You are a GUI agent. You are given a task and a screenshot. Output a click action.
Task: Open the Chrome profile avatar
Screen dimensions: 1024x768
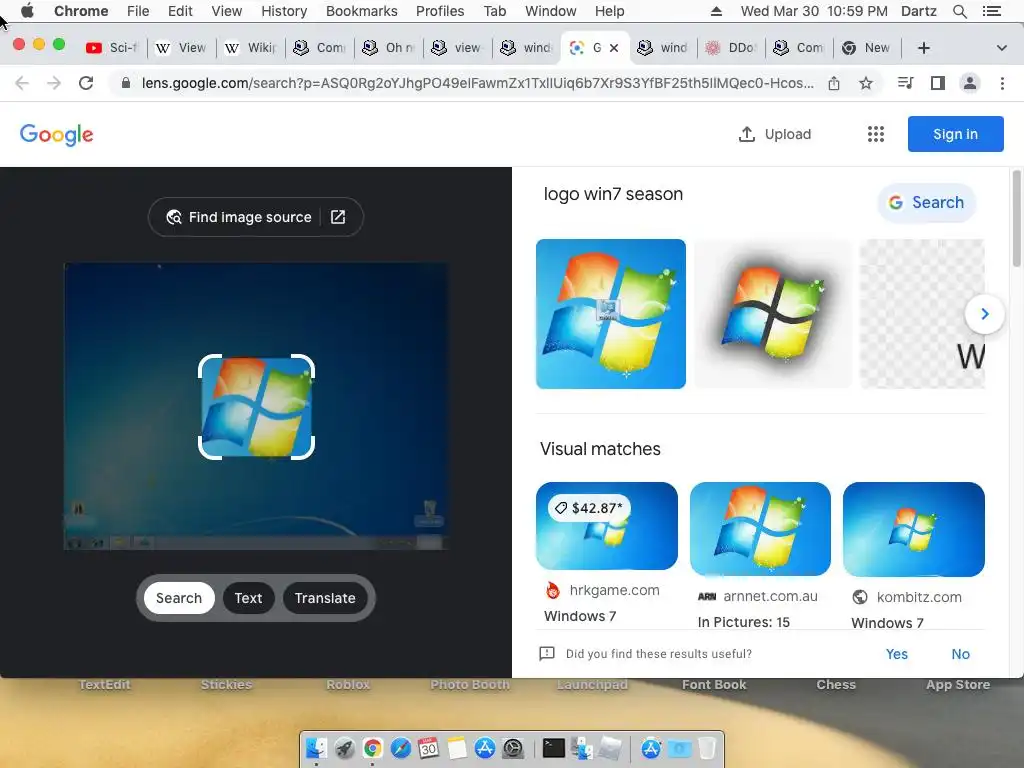click(970, 83)
